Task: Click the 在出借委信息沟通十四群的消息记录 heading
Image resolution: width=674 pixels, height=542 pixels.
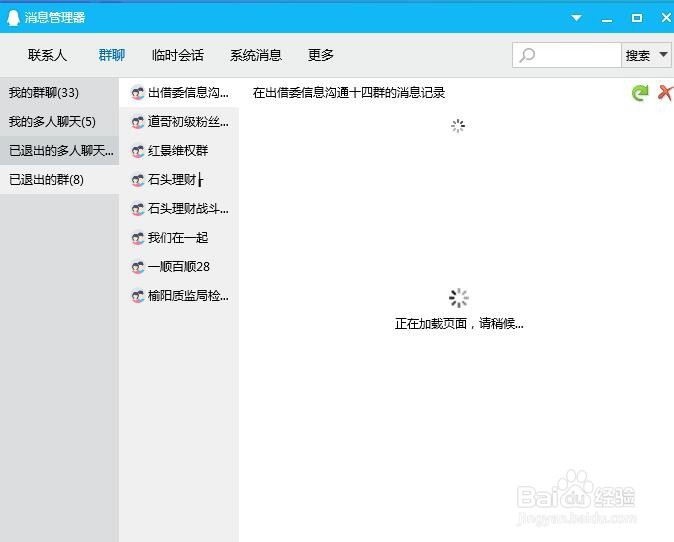Action: 349,93
